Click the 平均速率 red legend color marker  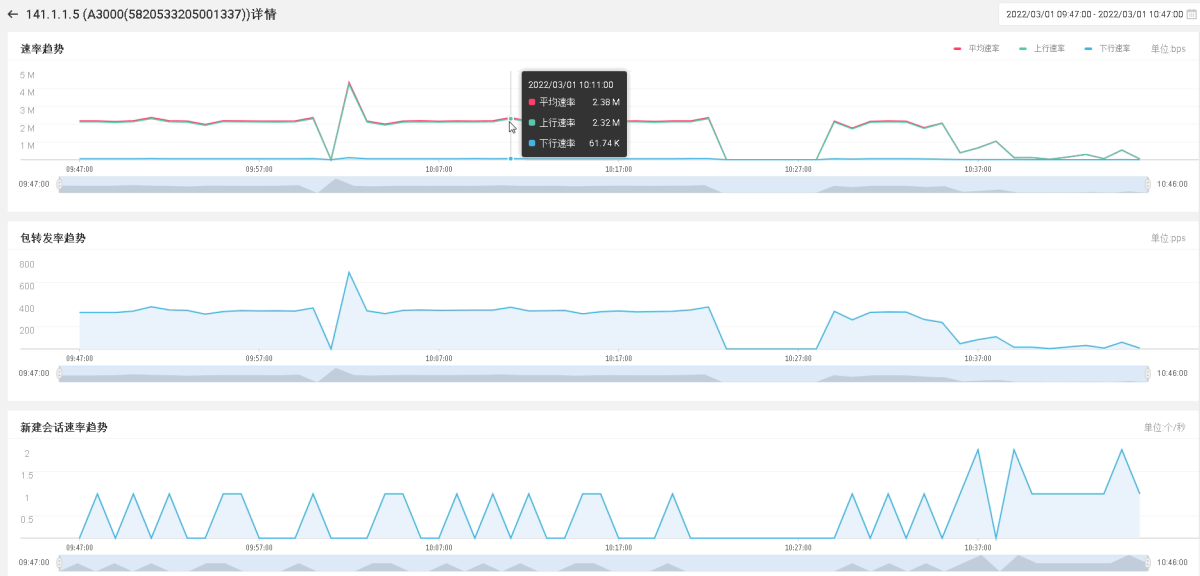pos(957,48)
